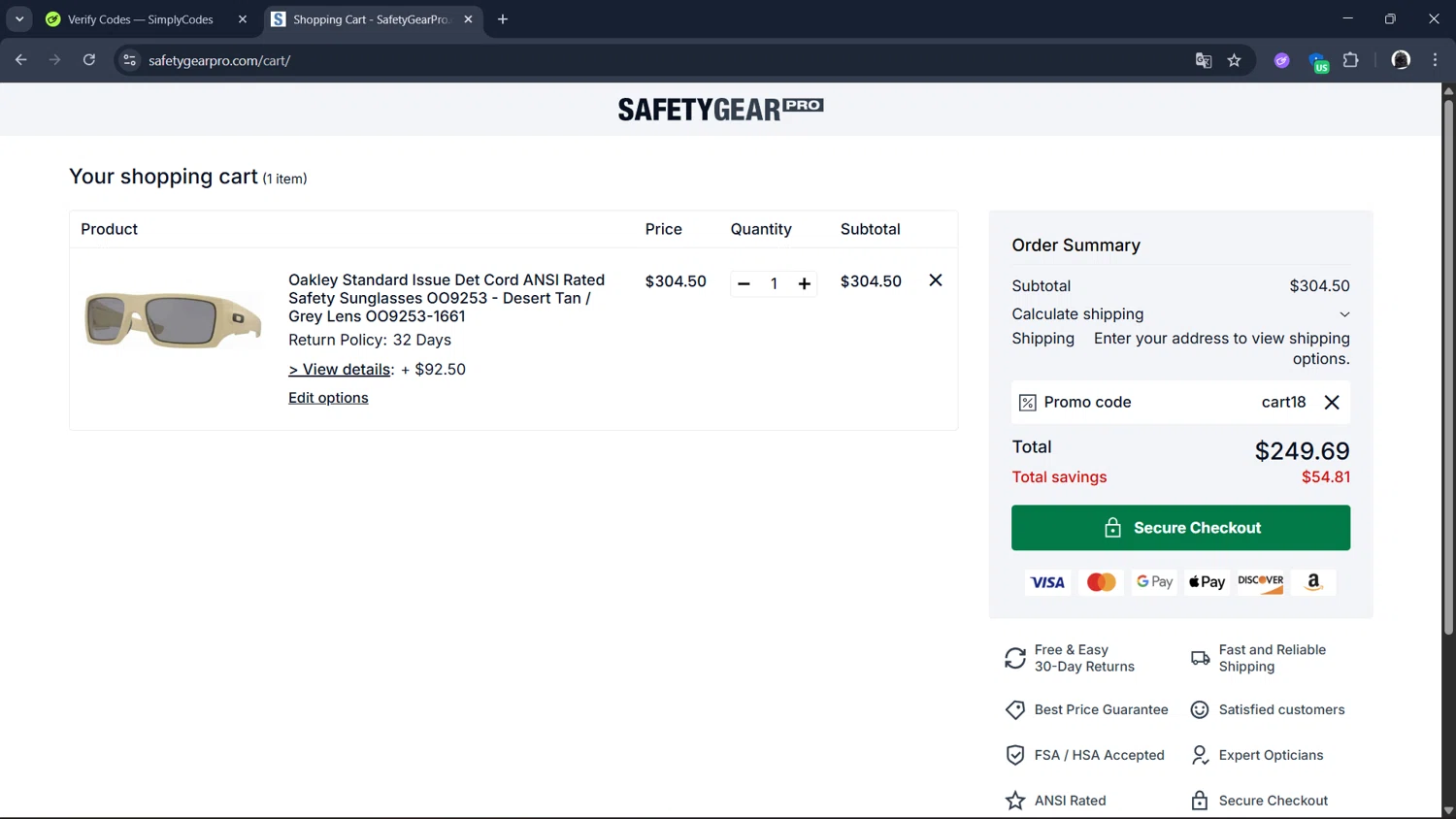The height and width of the screenshot is (819, 1456).
Task: Click the Mastercard payment icon
Action: [x=1101, y=582]
